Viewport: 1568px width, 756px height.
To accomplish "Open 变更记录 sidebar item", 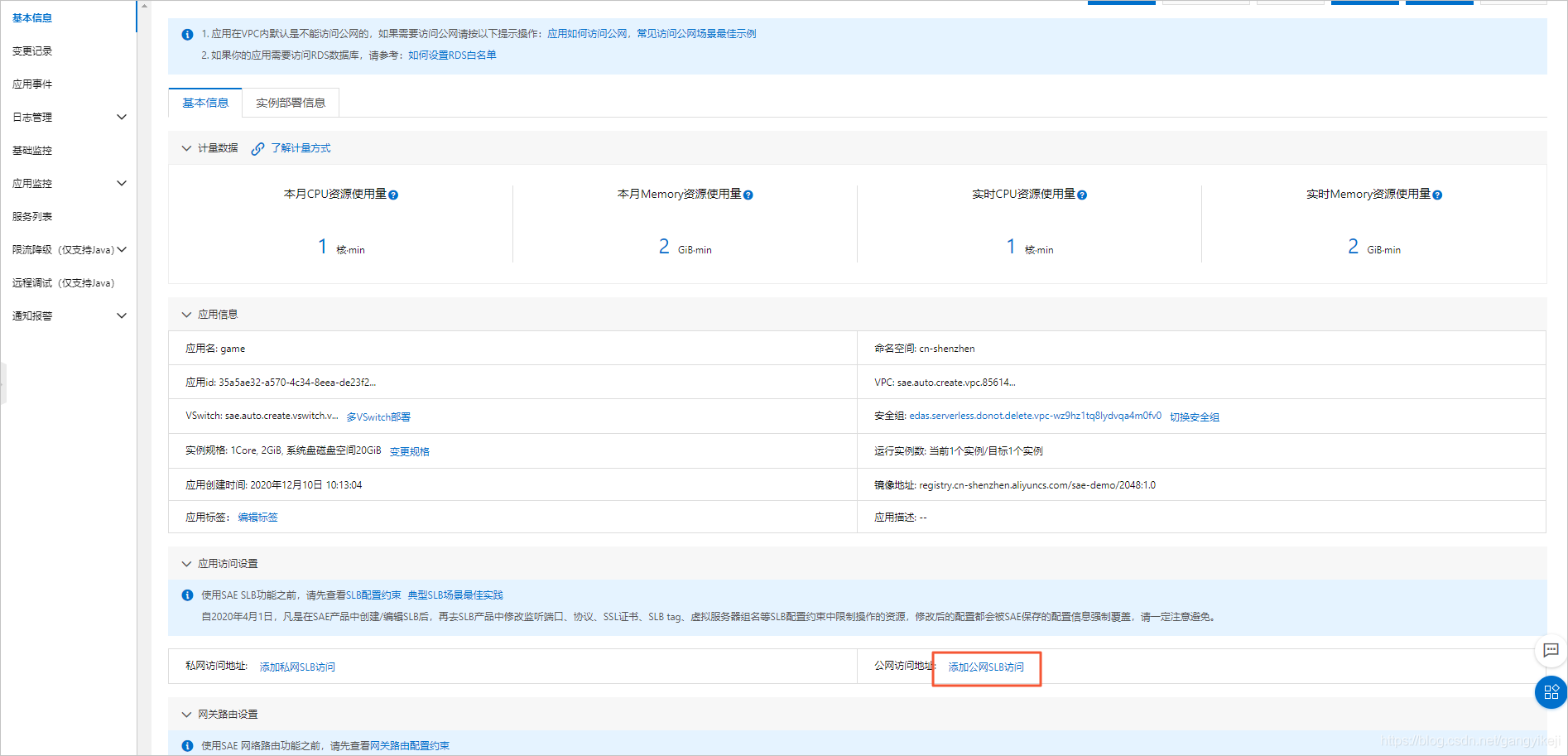I will click(32, 51).
